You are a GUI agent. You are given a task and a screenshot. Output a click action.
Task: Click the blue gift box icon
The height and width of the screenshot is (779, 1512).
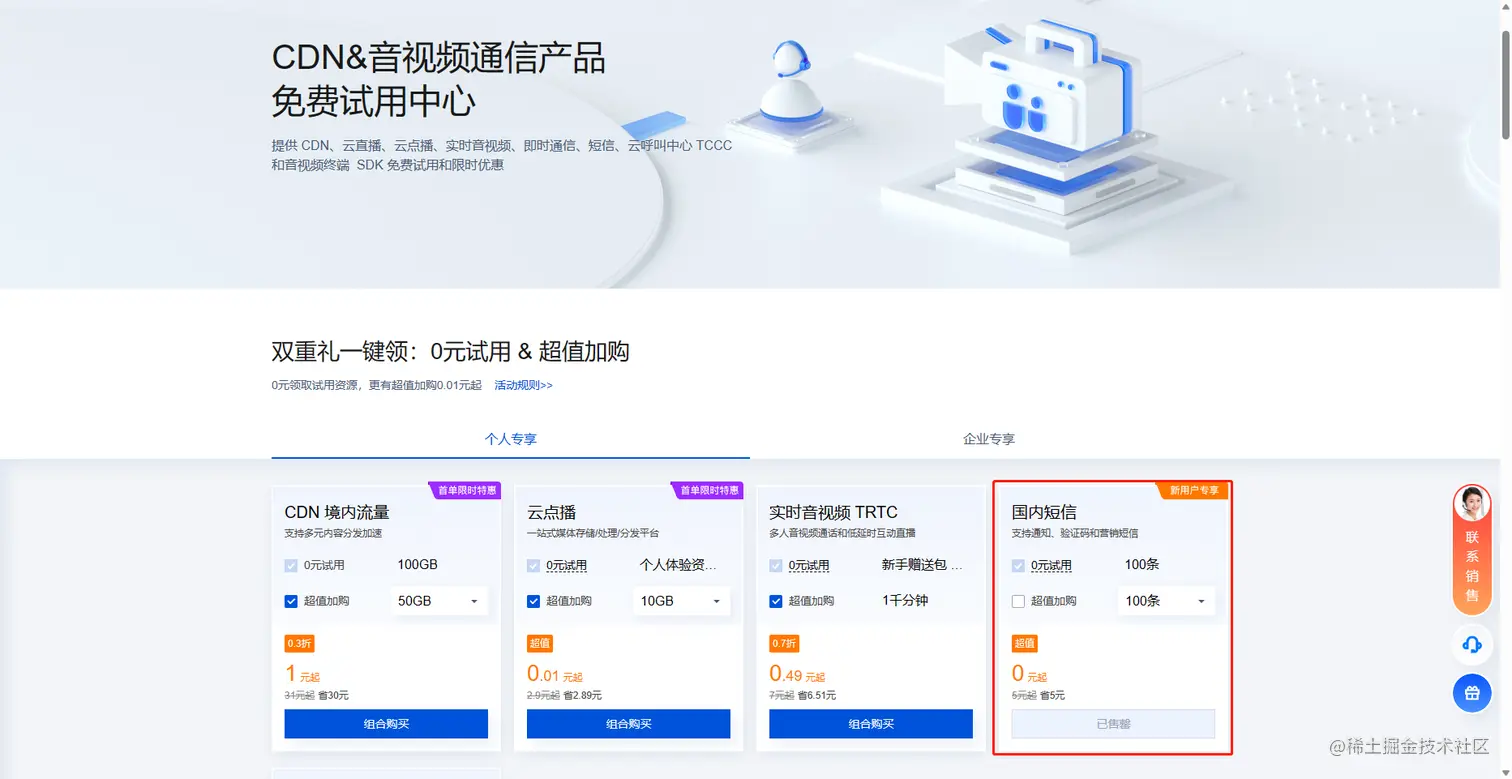coord(1472,693)
